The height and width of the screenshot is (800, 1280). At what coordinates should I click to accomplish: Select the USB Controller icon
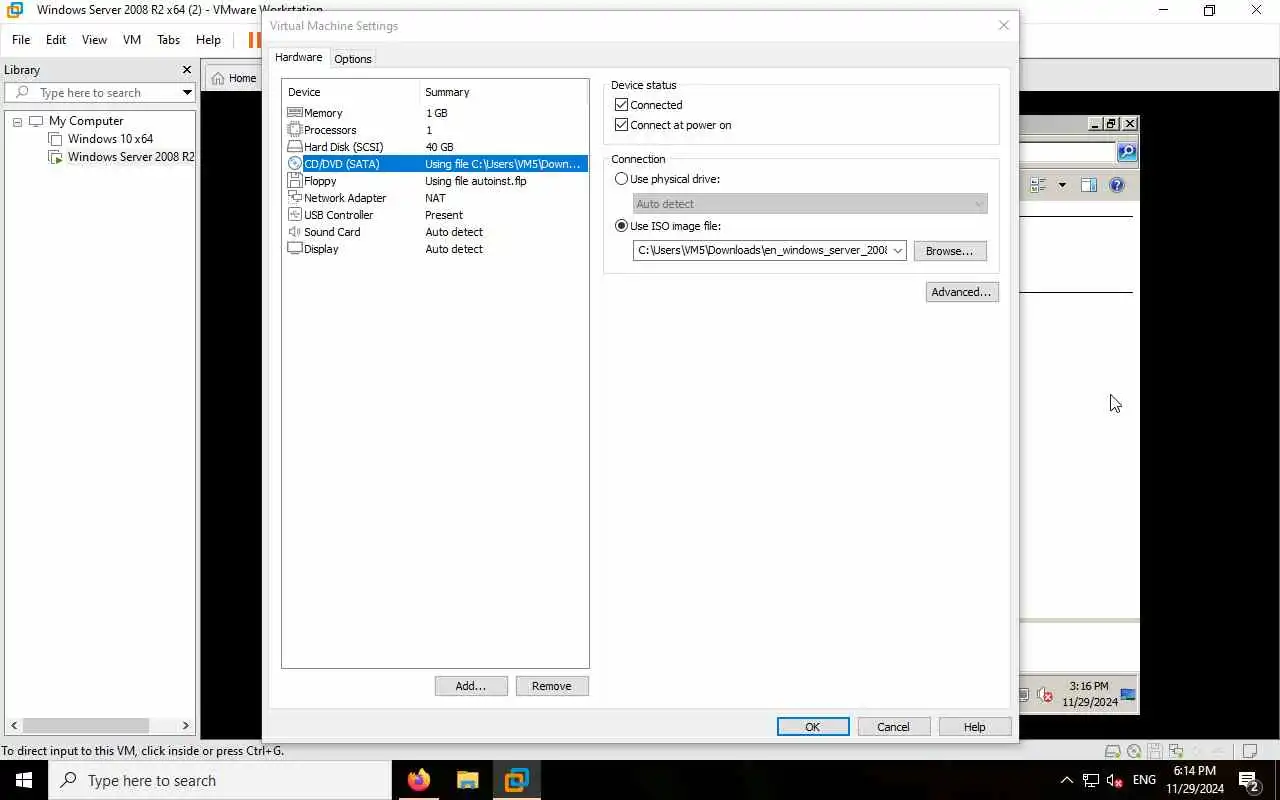[x=294, y=215]
